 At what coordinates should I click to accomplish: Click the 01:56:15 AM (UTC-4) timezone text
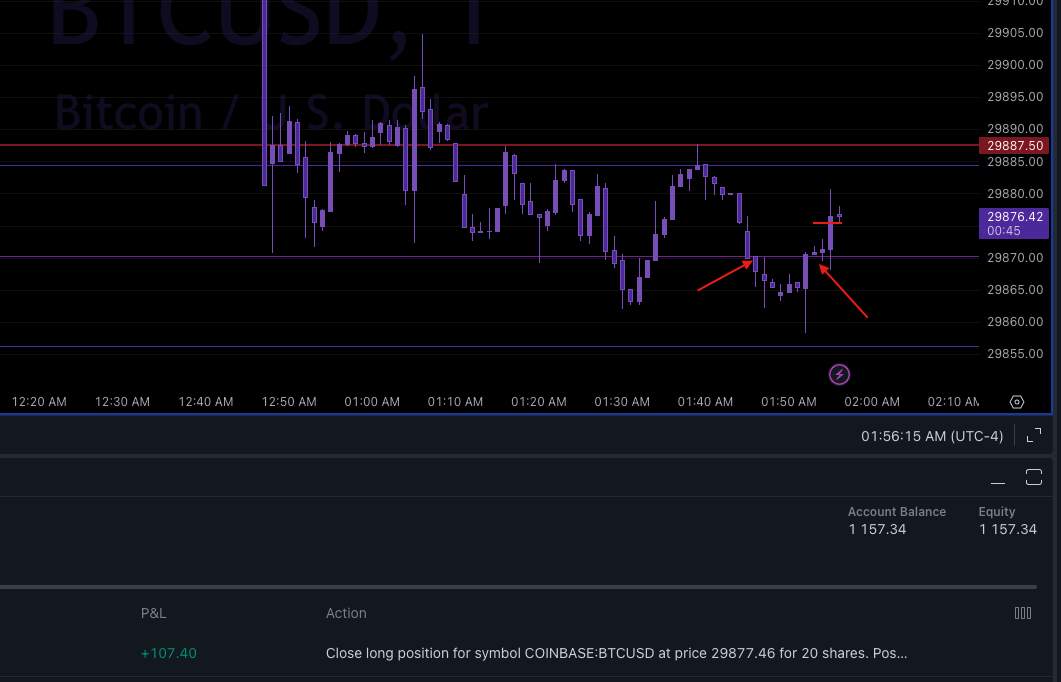[932, 435]
